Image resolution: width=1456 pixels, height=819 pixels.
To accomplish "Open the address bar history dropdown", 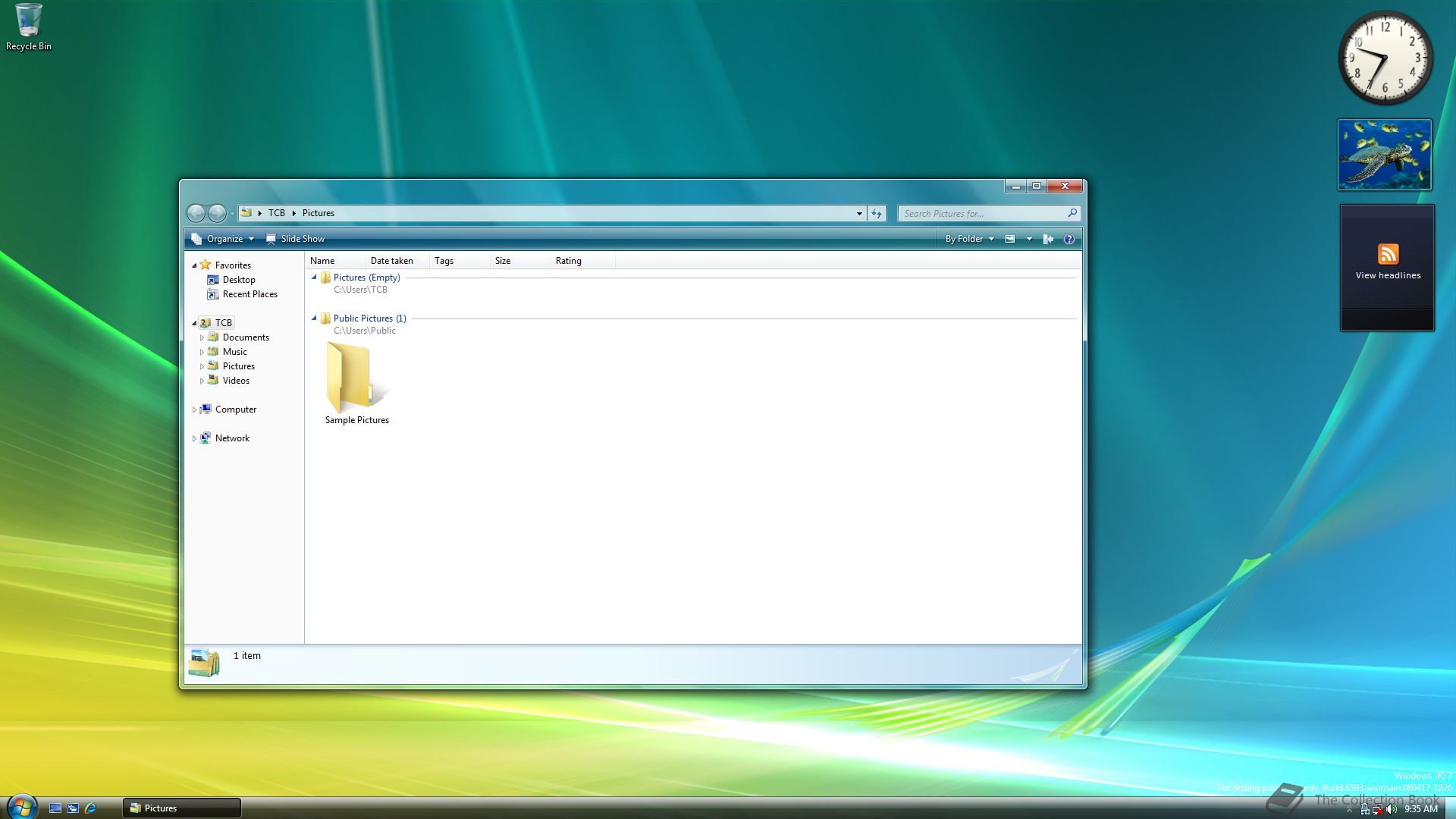I will pyautogui.click(x=859, y=214).
